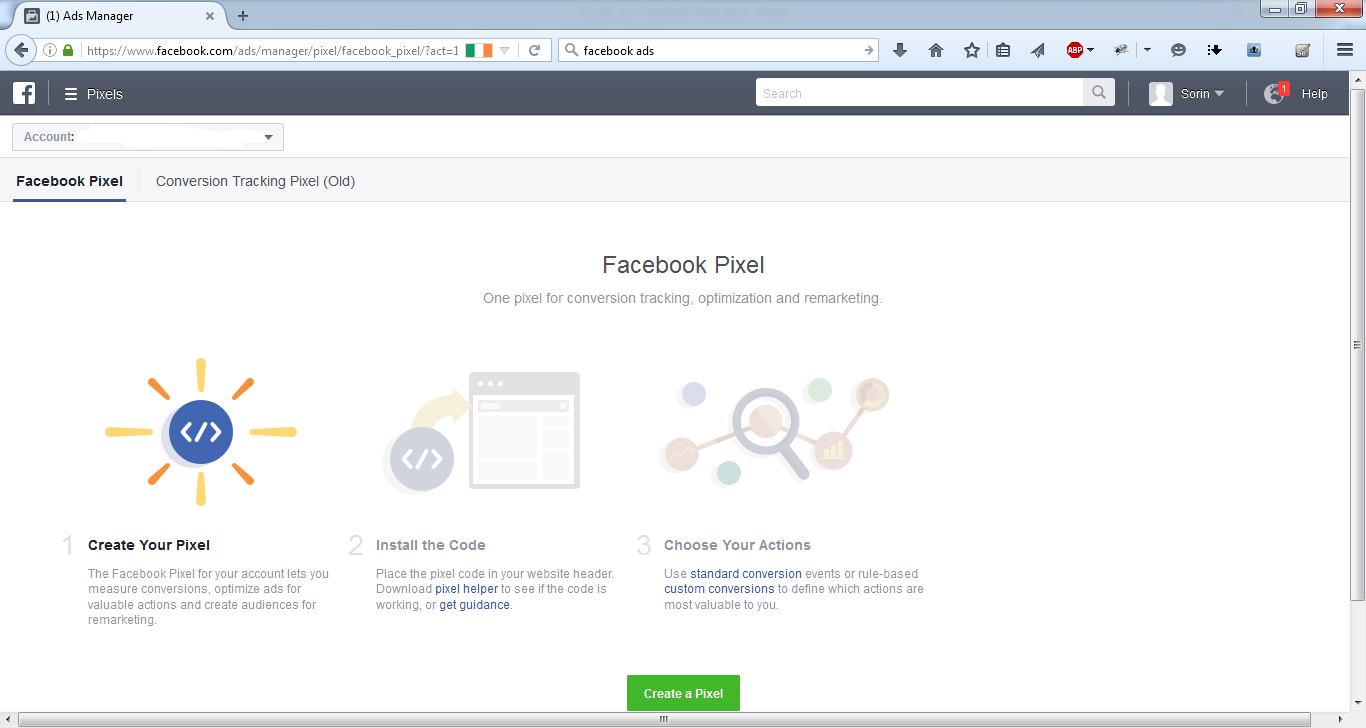
Task: Switch to the Facebook Pixel tab
Action: coord(70,181)
